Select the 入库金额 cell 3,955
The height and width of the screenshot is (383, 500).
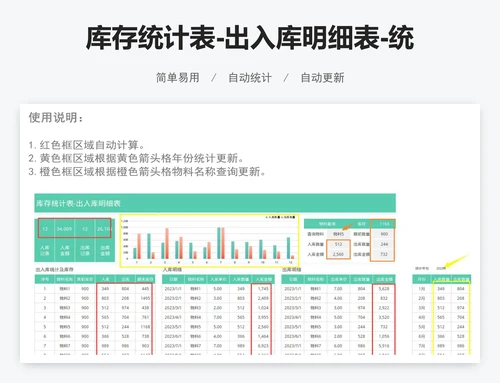263,317
